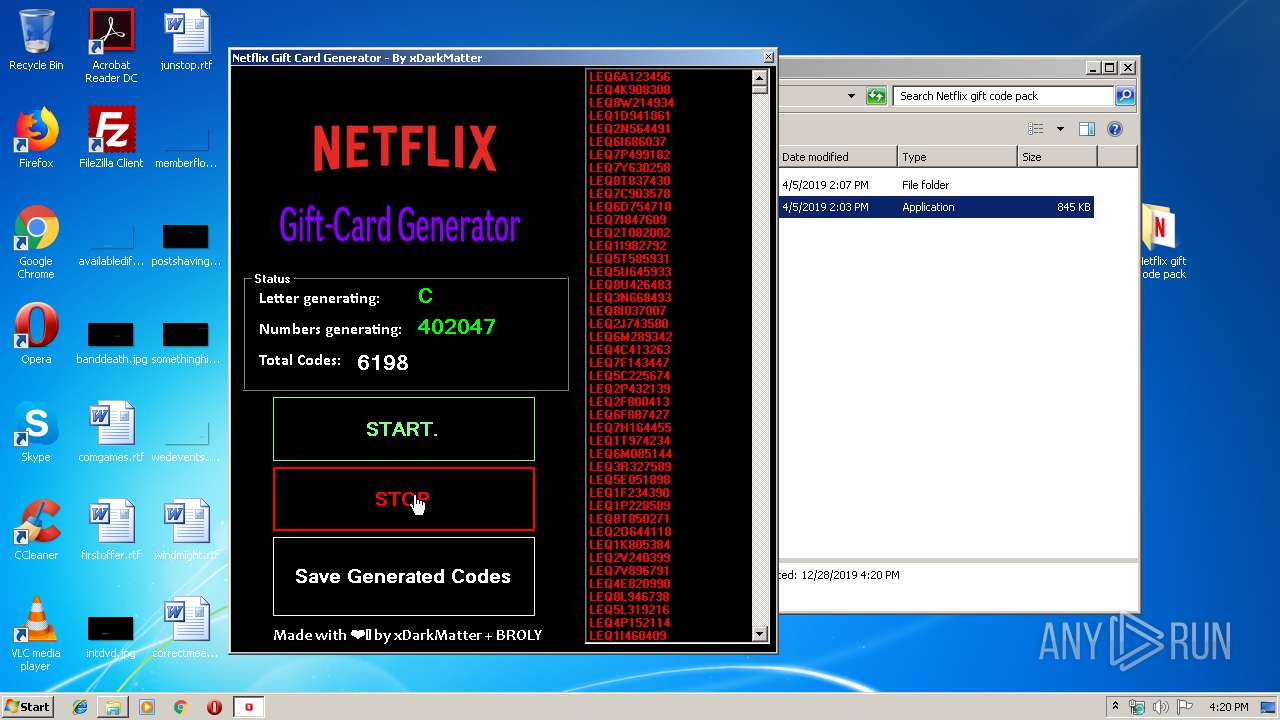
Task: Launch Google Chrome from the desktop
Action: (36, 242)
